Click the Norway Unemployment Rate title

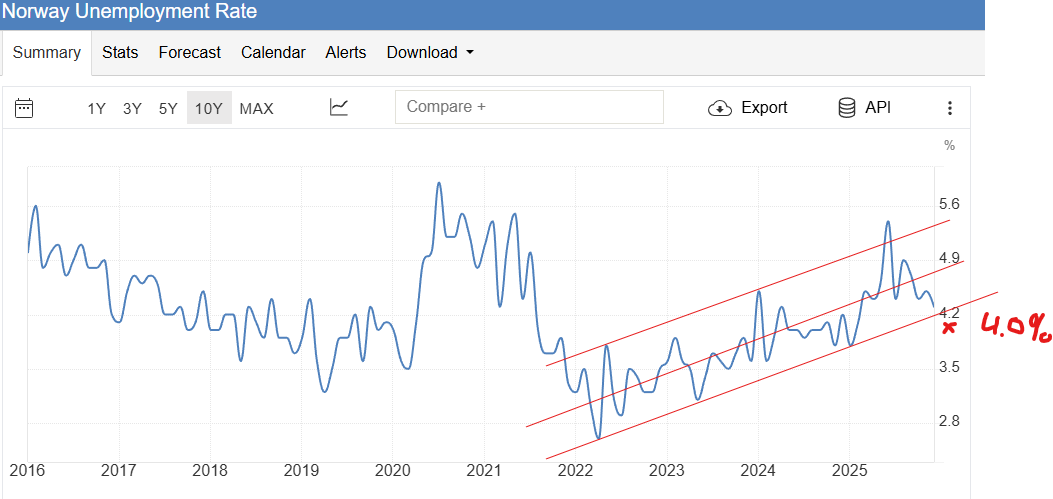point(129,12)
